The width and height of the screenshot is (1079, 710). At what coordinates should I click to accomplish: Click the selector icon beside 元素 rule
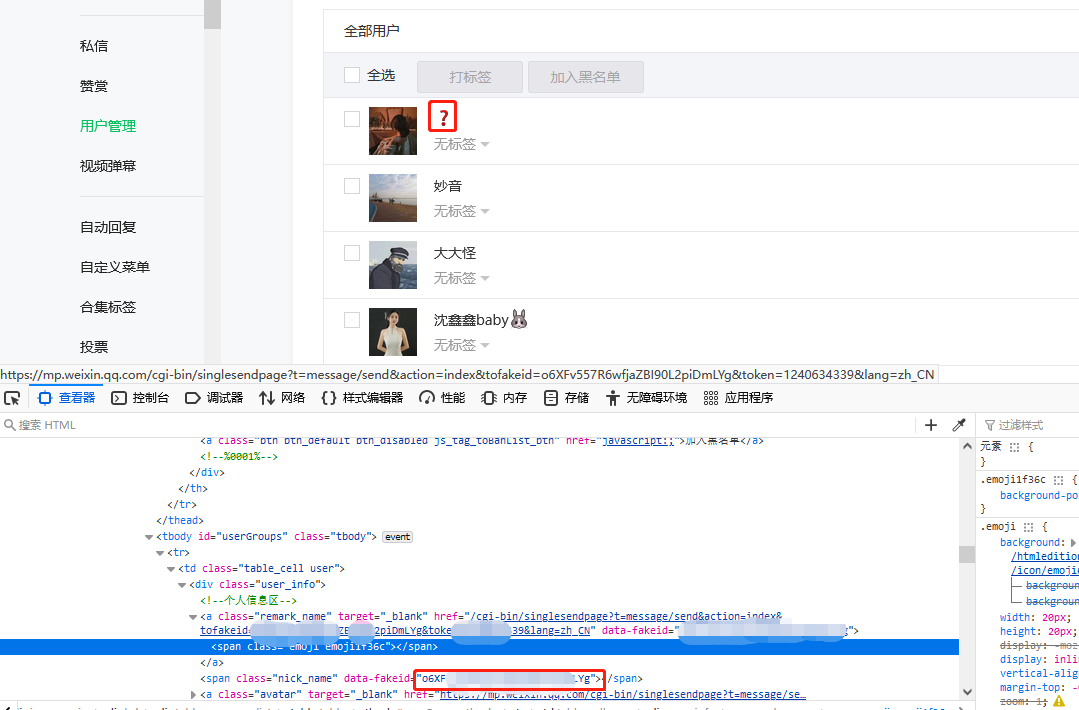coord(1014,447)
